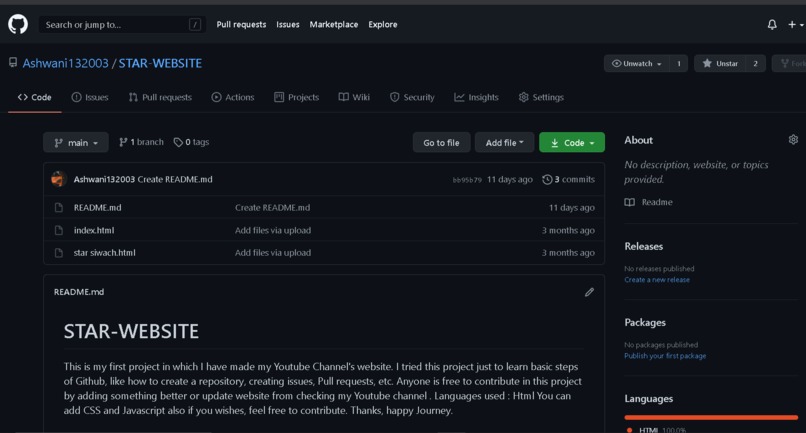This screenshot has height=433, width=806.
Task: Switch to the repository Pull requests tab
Action: [160, 97]
